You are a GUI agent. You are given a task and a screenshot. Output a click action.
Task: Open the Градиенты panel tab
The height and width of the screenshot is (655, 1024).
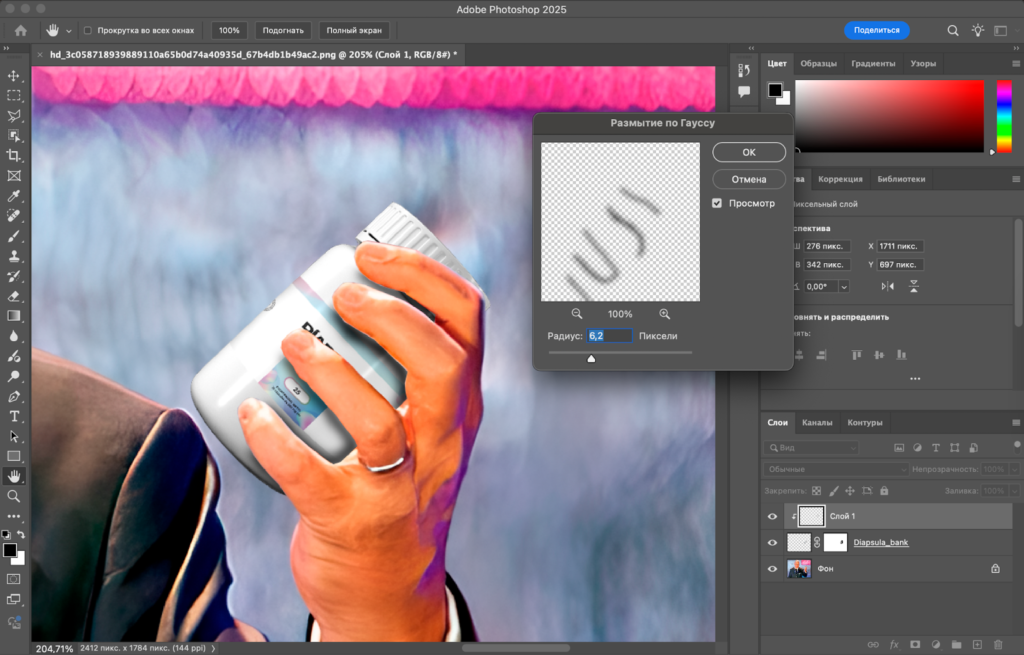872,64
